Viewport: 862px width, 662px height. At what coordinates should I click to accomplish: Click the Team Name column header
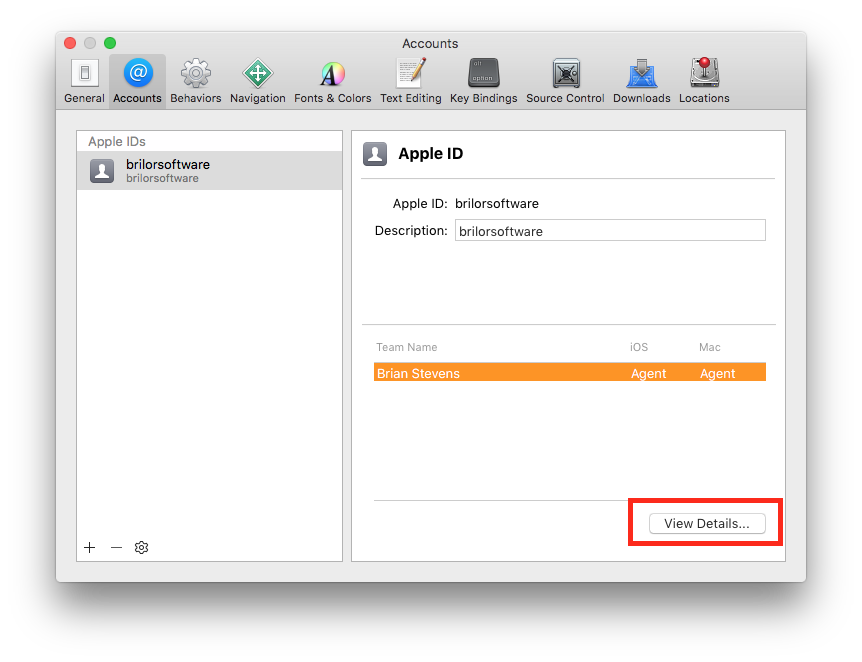click(x=407, y=347)
